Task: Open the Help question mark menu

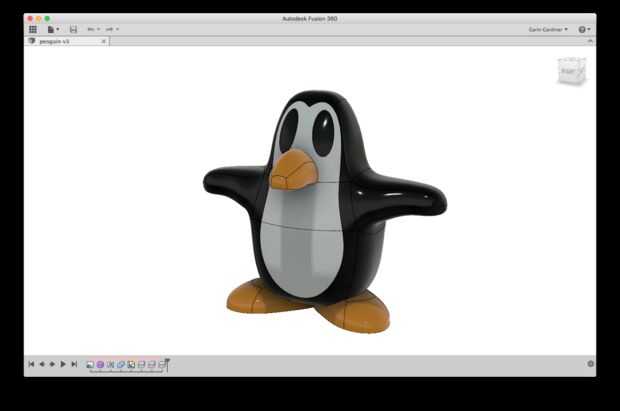Action: tap(584, 29)
